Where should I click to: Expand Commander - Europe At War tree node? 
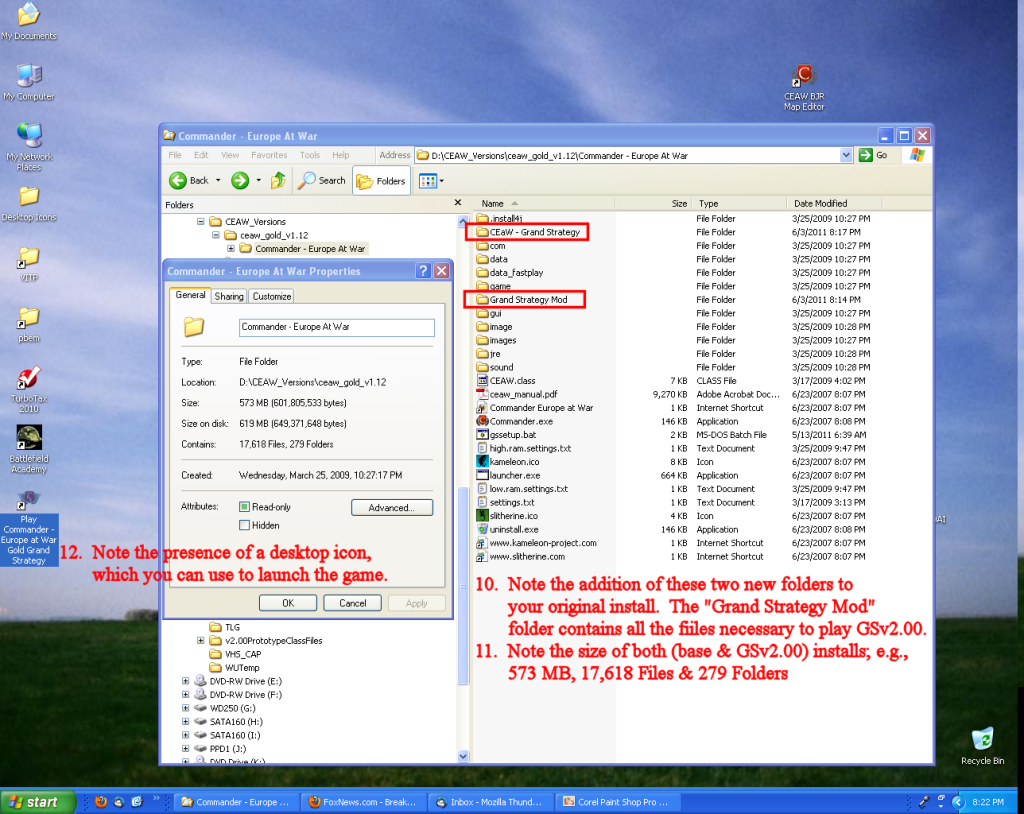pos(231,249)
